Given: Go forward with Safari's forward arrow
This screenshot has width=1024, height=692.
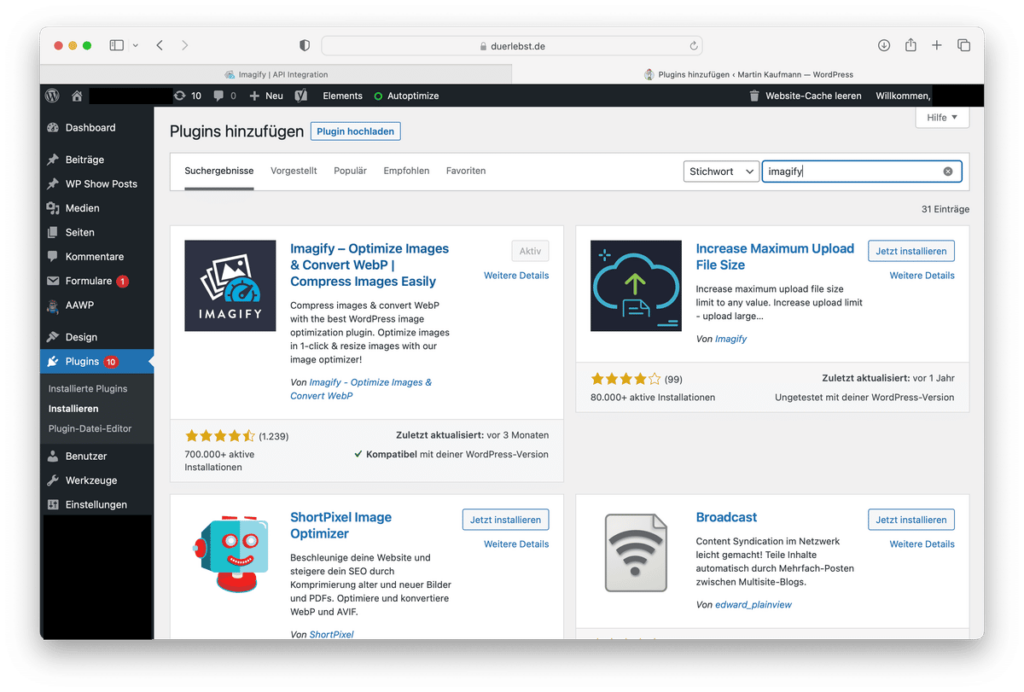Looking at the screenshot, I should (185, 45).
